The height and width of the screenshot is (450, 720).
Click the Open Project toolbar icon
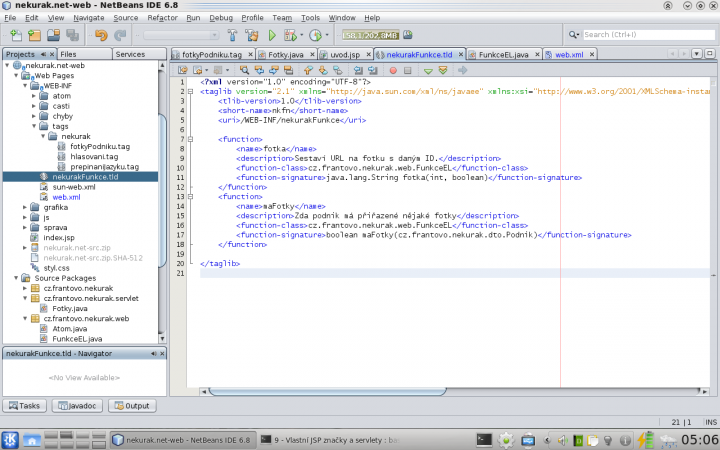(x=54, y=35)
